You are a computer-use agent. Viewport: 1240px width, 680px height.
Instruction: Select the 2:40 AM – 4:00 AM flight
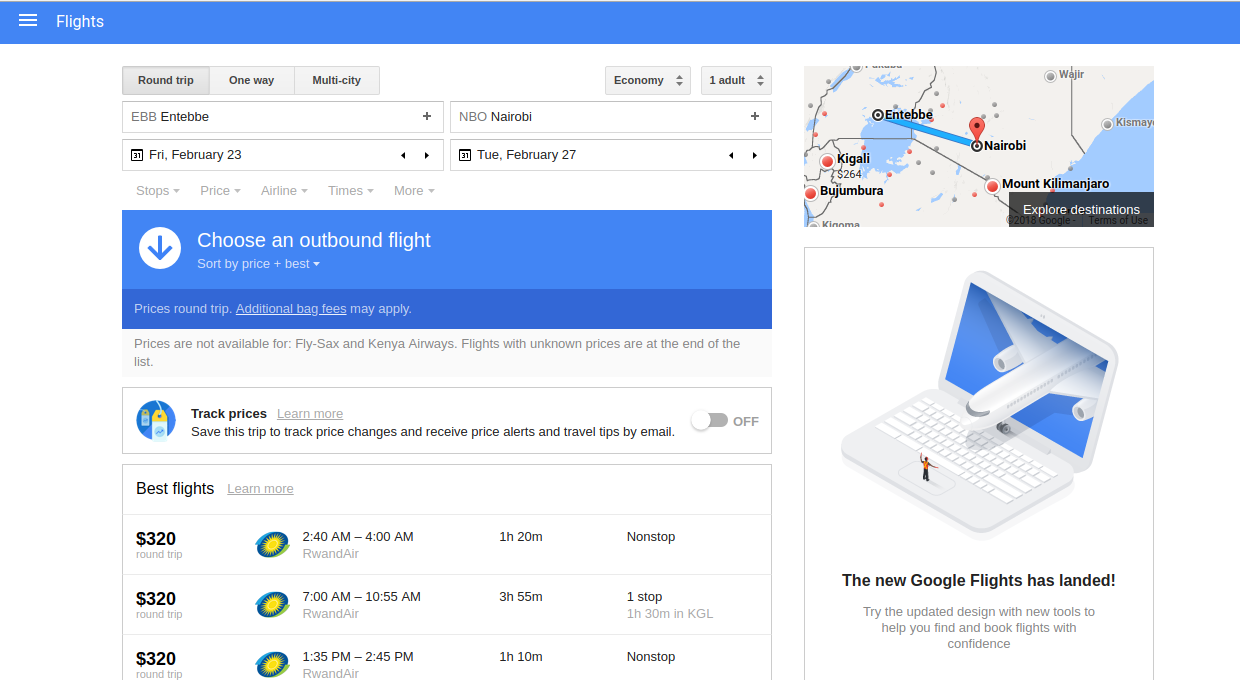tap(447, 545)
